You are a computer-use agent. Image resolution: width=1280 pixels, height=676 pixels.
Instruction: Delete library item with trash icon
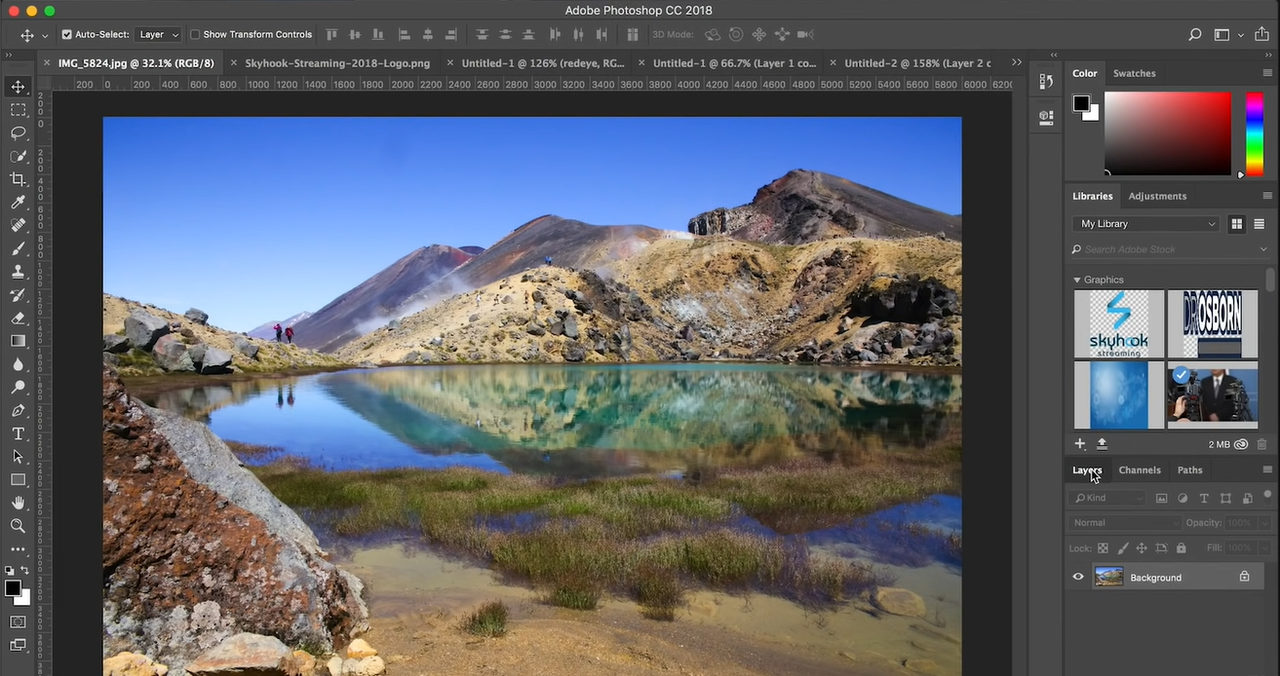point(1261,444)
